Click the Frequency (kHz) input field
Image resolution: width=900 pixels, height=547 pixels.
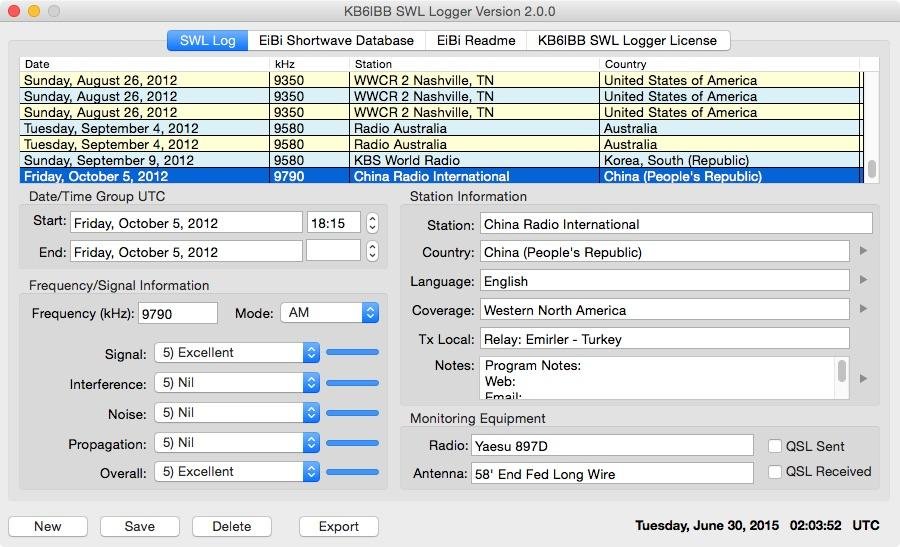pos(178,313)
